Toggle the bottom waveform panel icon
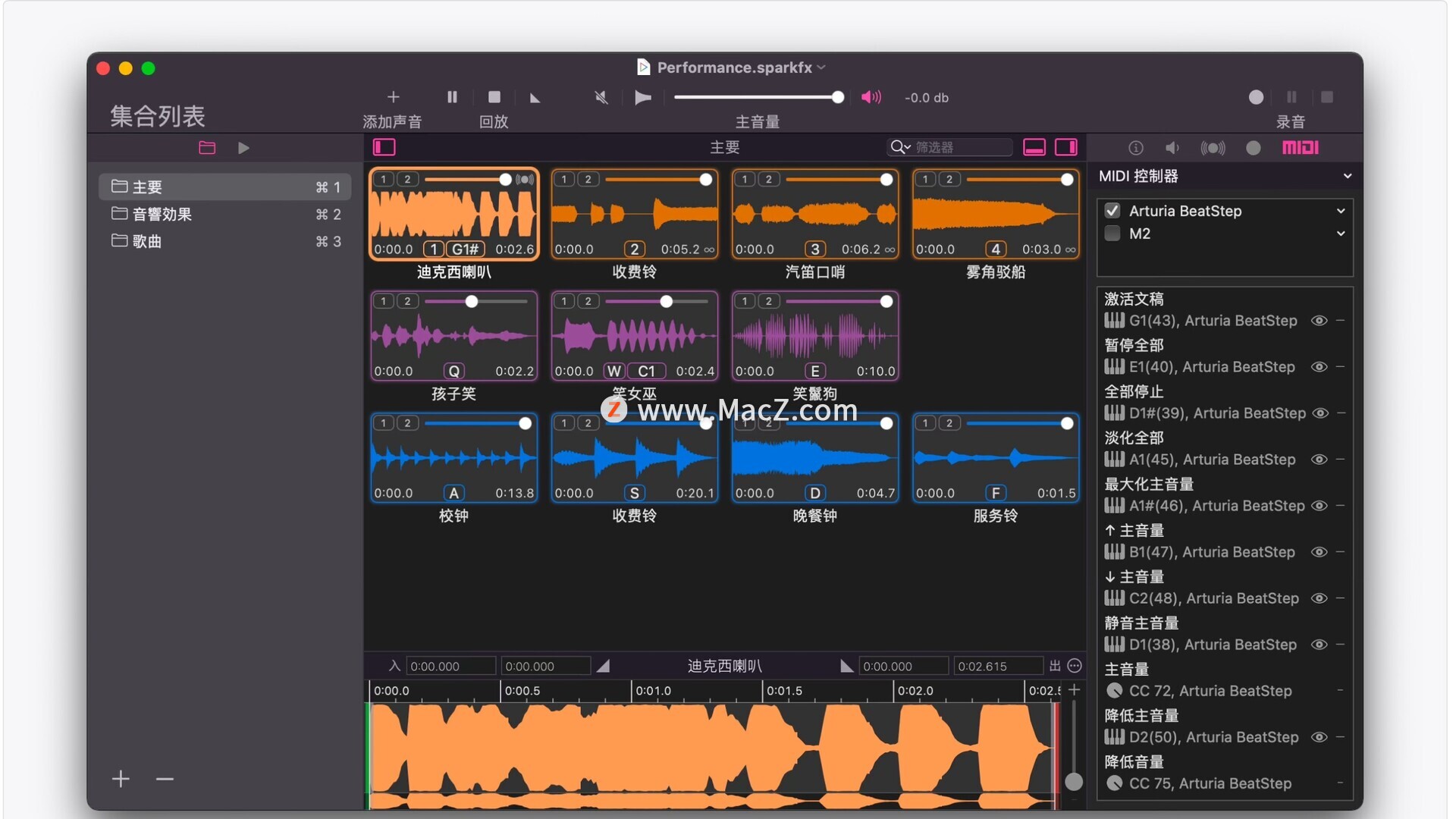The height and width of the screenshot is (819, 1456). 1034,147
